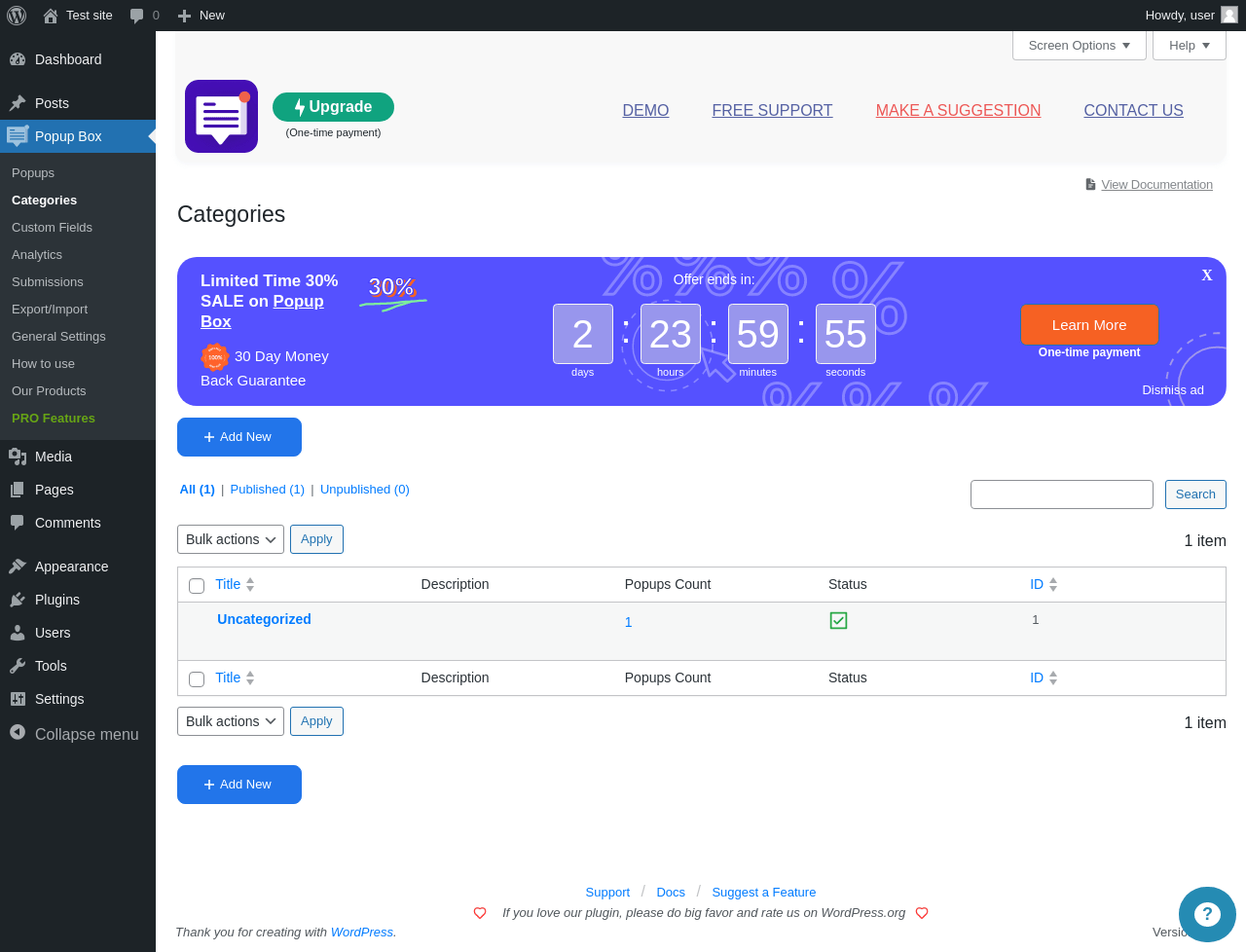Viewport: 1246px width, 952px height.
Task: Click the View Documentation file icon
Action: pyautogui.click(x=1091, y=185)
